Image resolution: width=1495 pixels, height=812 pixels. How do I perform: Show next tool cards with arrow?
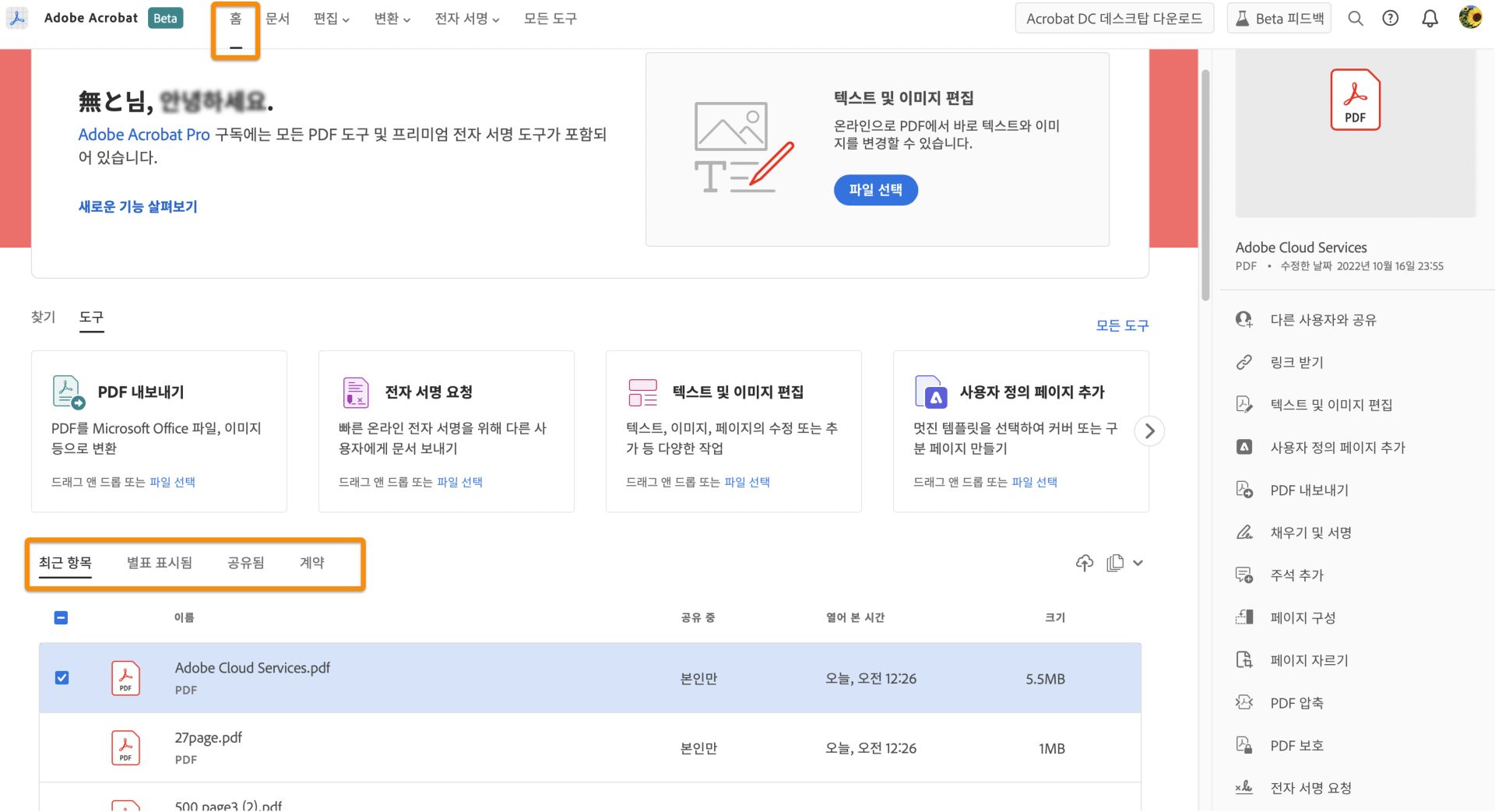coord(1149,431)
